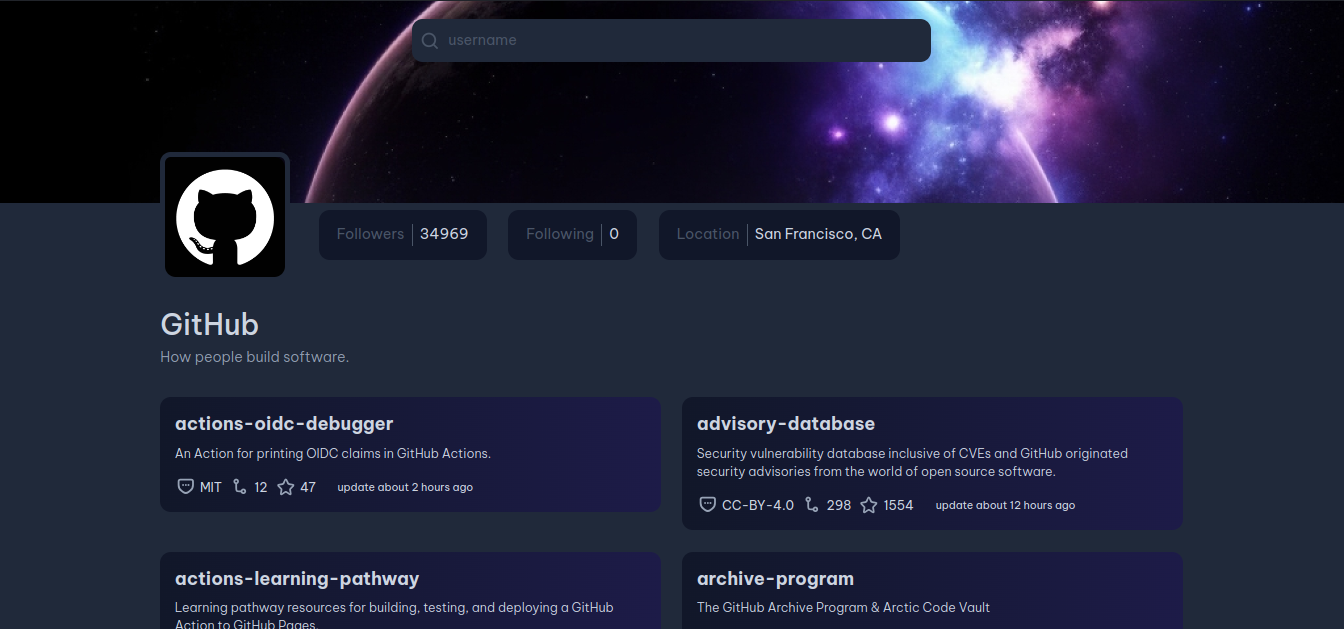
Task: Select the archive-program description text
Action: pos(843,608)
